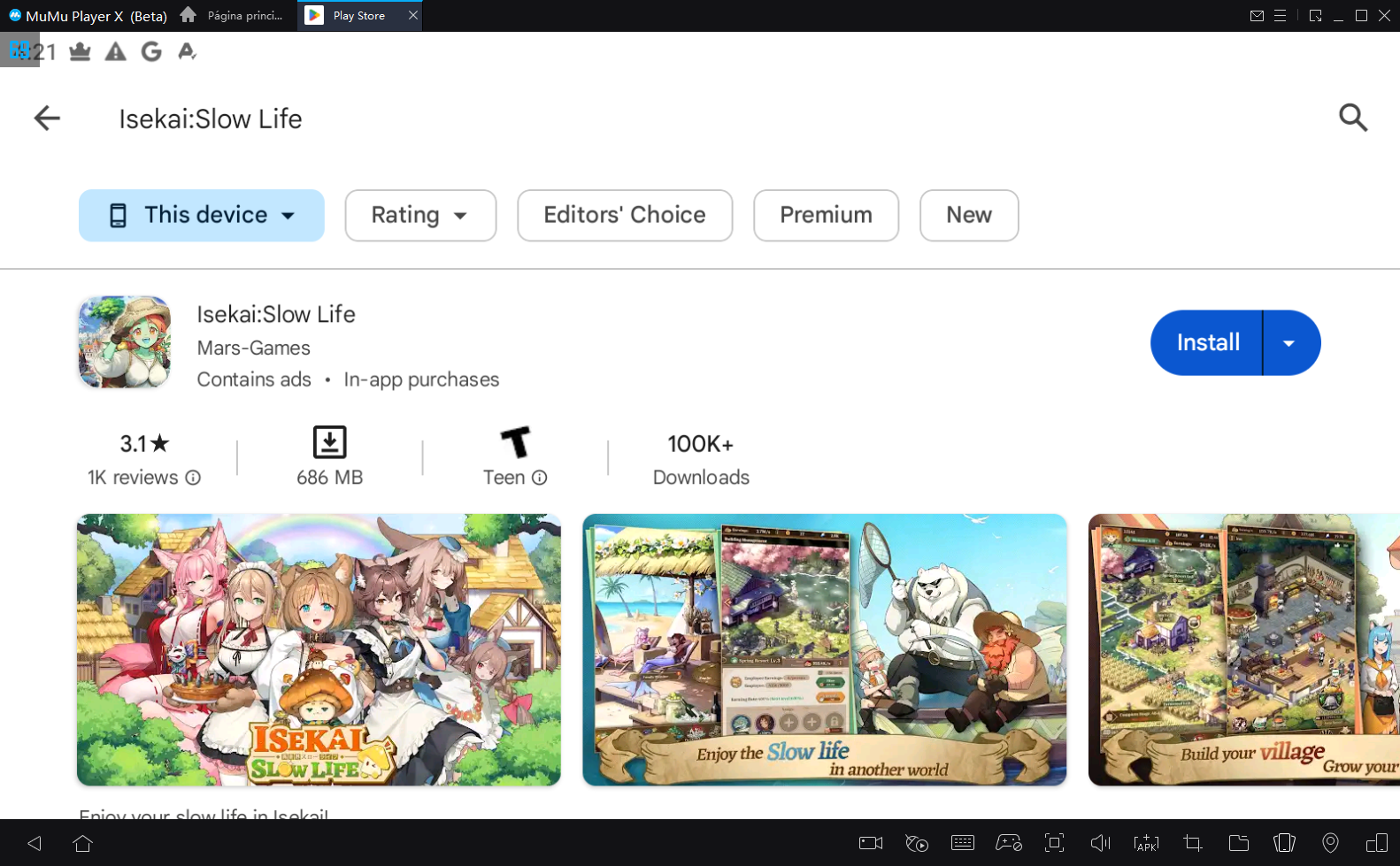Switch to the Página principal tab
Viewport: 1400px width, 866px height.
233,15
